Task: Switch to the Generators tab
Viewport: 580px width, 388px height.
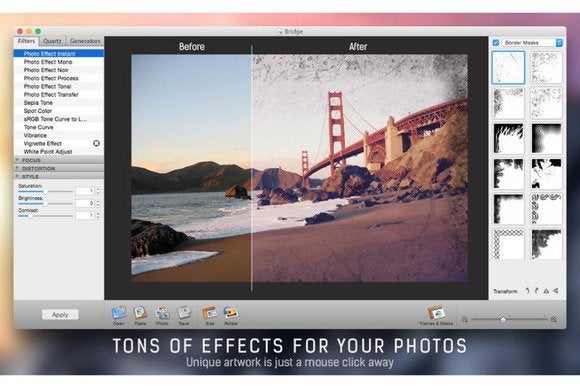Action: point(85,41)
